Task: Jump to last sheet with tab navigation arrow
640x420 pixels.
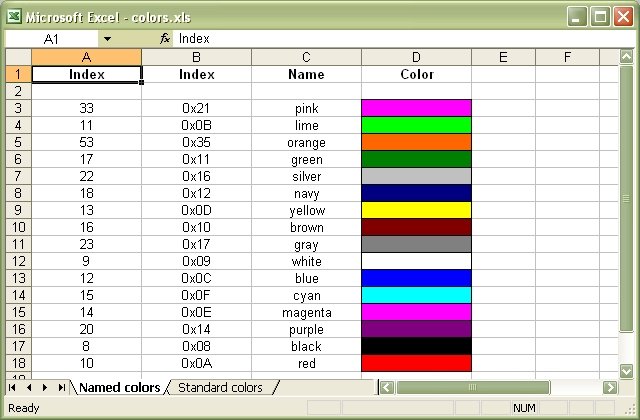Action: pos(61,387)
